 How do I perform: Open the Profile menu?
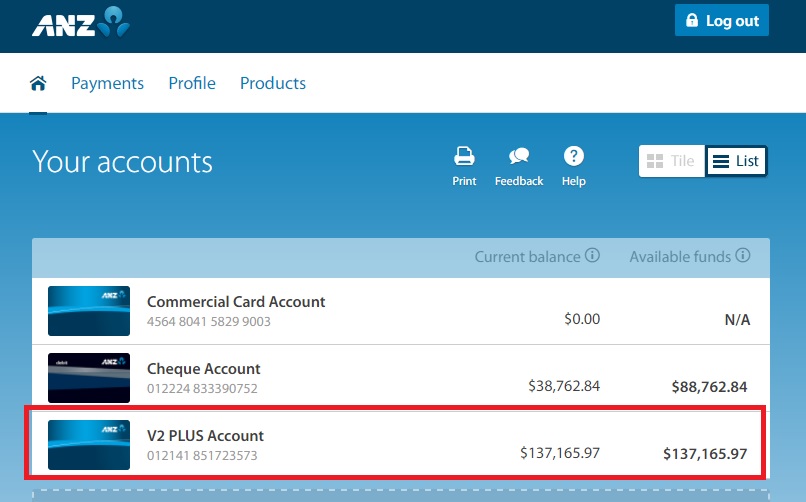(x=192, y=83)
